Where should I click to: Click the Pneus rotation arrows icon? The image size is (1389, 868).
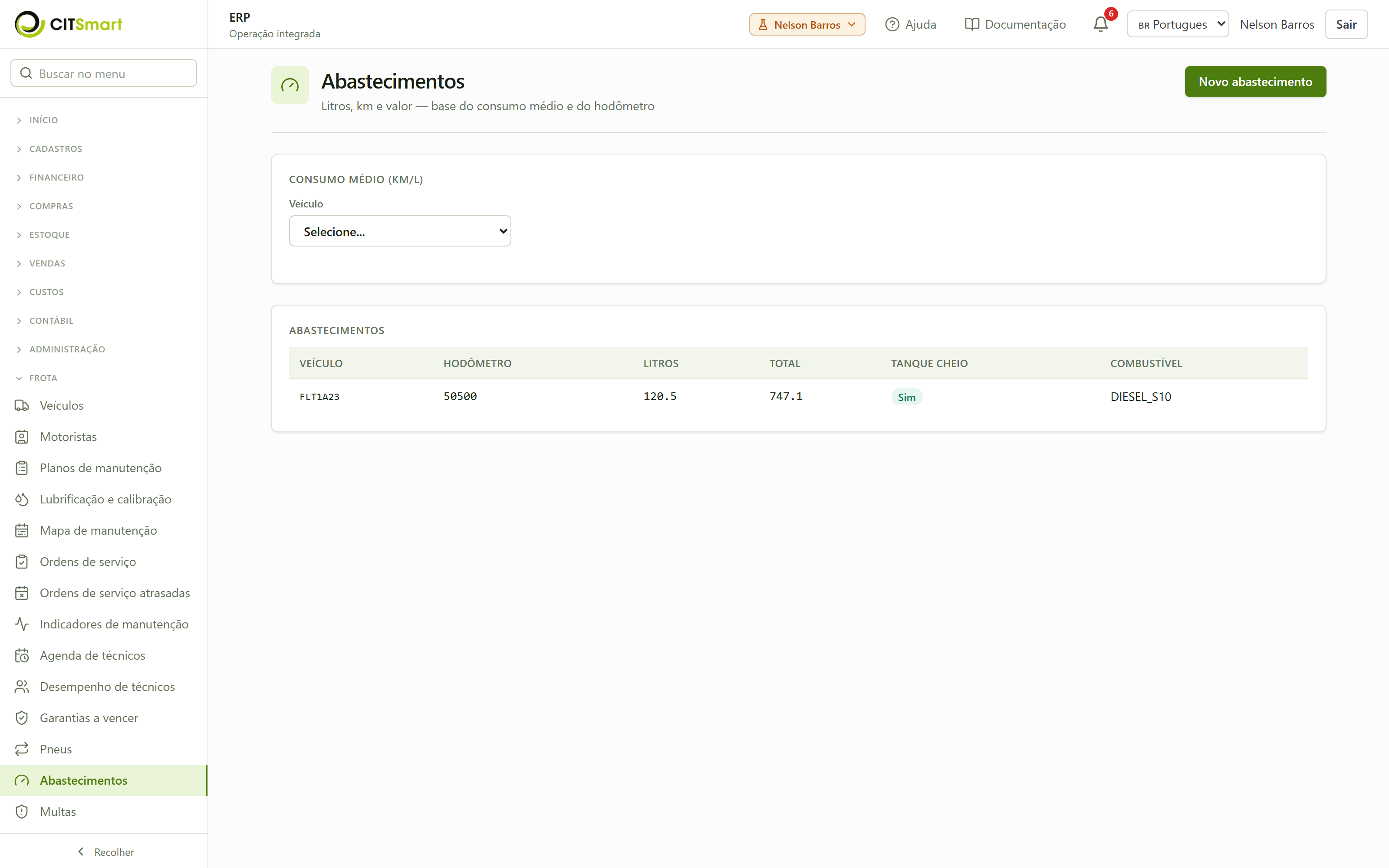pos(22,749)
